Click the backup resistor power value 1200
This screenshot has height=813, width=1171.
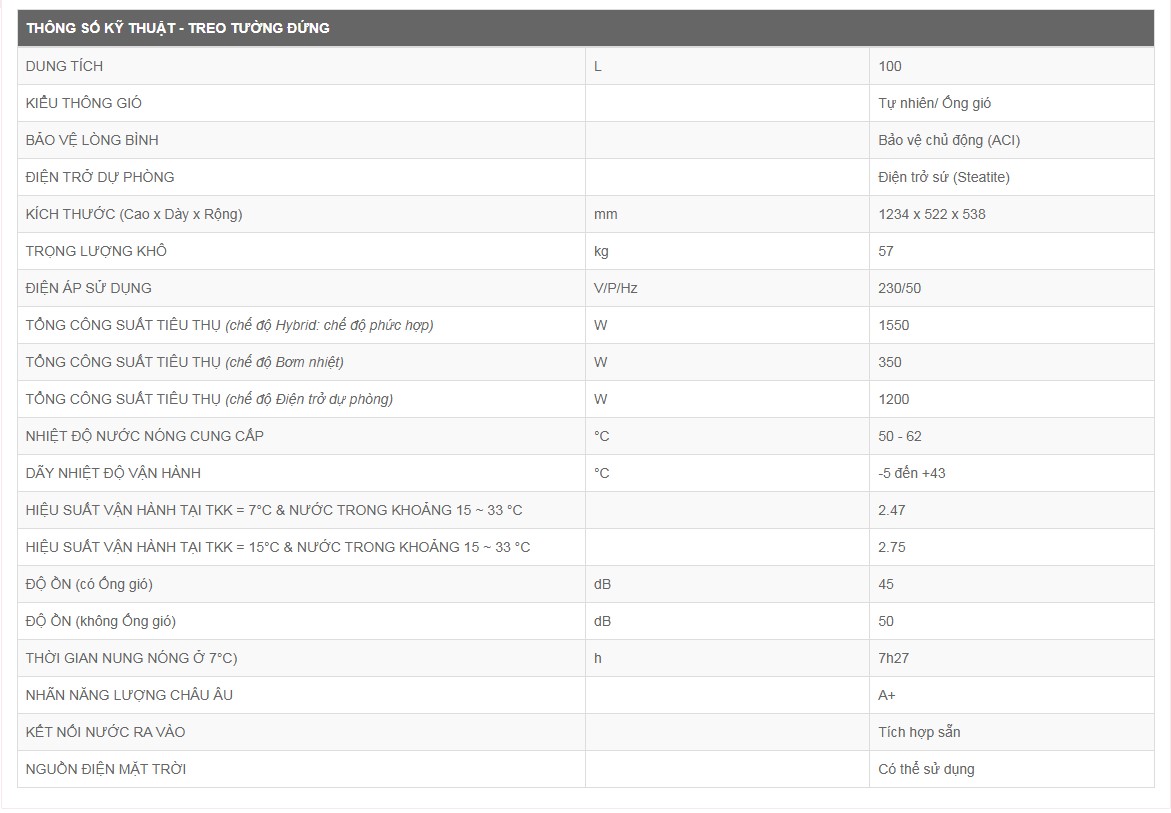click(894, 399)
